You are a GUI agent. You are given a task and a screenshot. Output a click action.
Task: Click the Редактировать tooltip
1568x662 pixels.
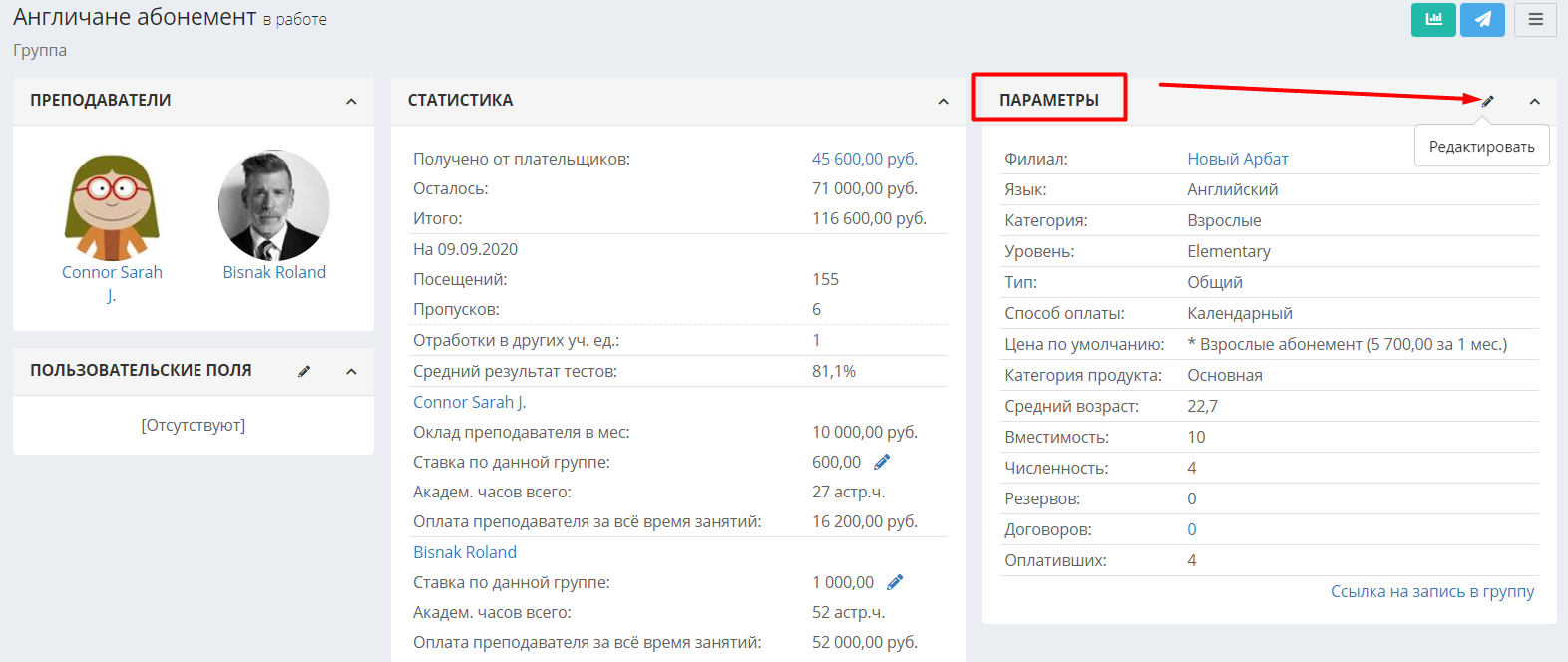[x=1482, y=146]
